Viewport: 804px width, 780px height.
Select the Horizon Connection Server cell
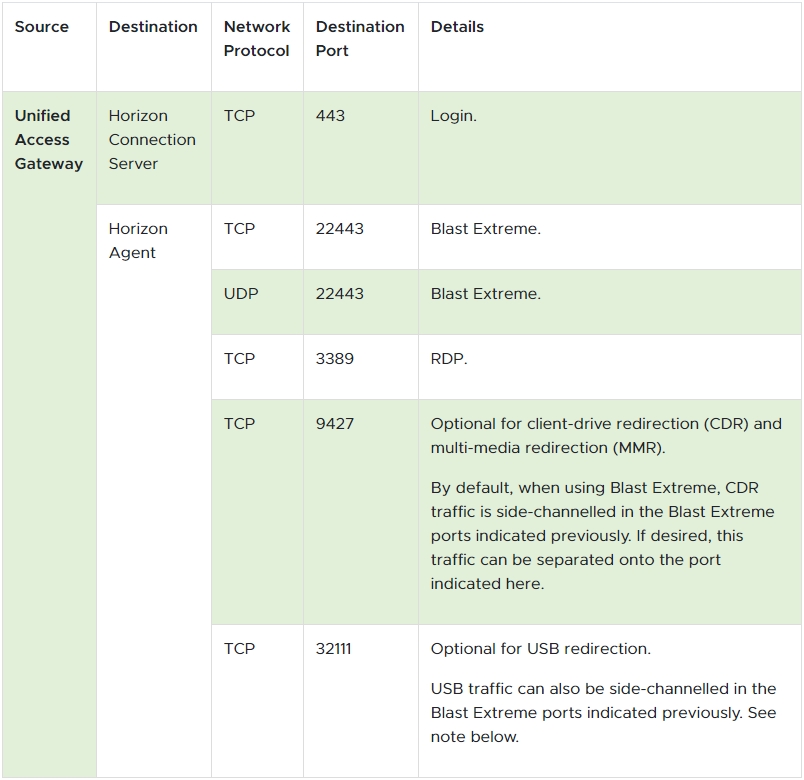(152, 140)
